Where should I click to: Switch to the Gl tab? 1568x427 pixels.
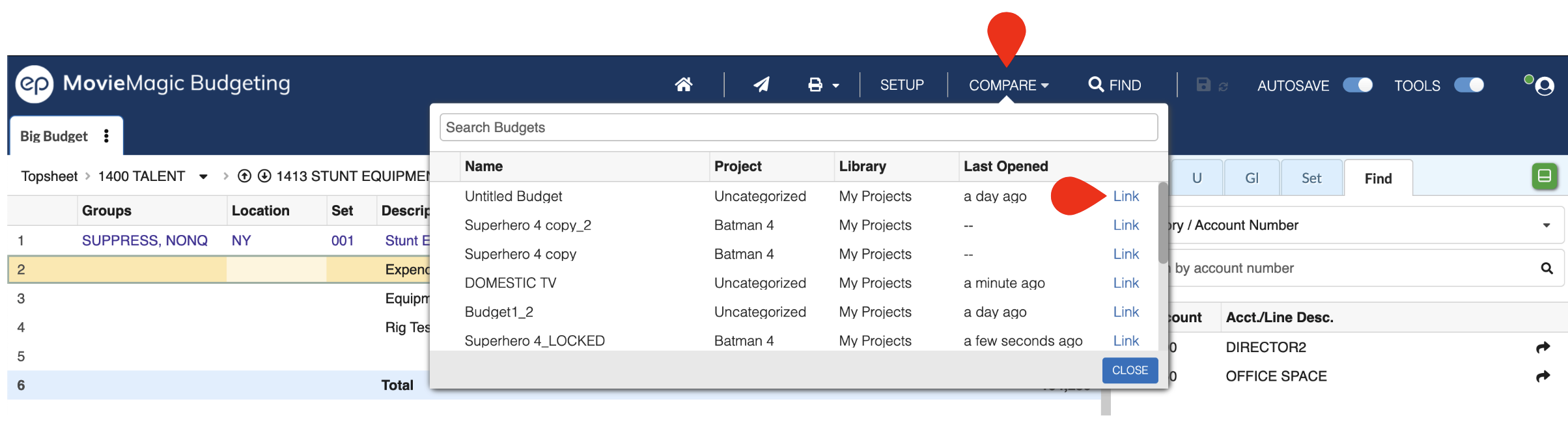(x=1252, y=178)
